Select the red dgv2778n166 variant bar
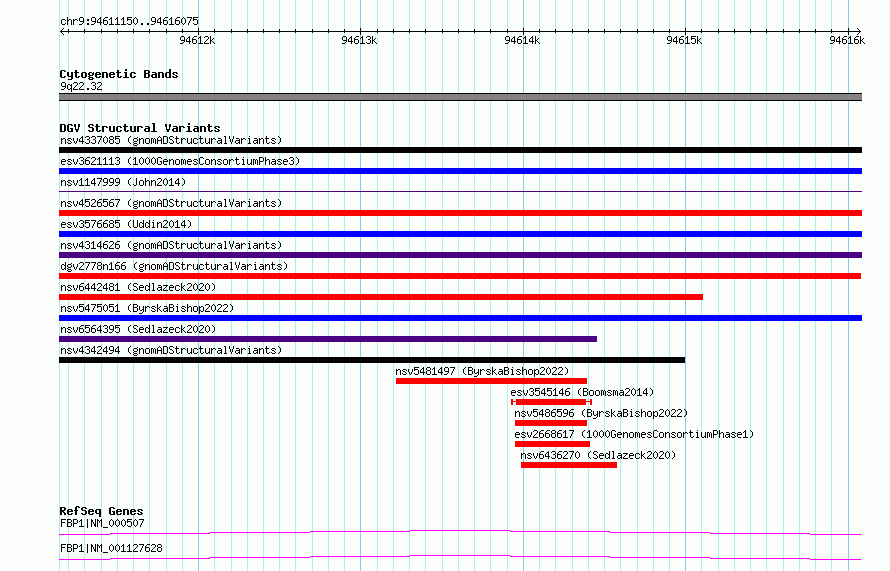 (x=460, y=276)
